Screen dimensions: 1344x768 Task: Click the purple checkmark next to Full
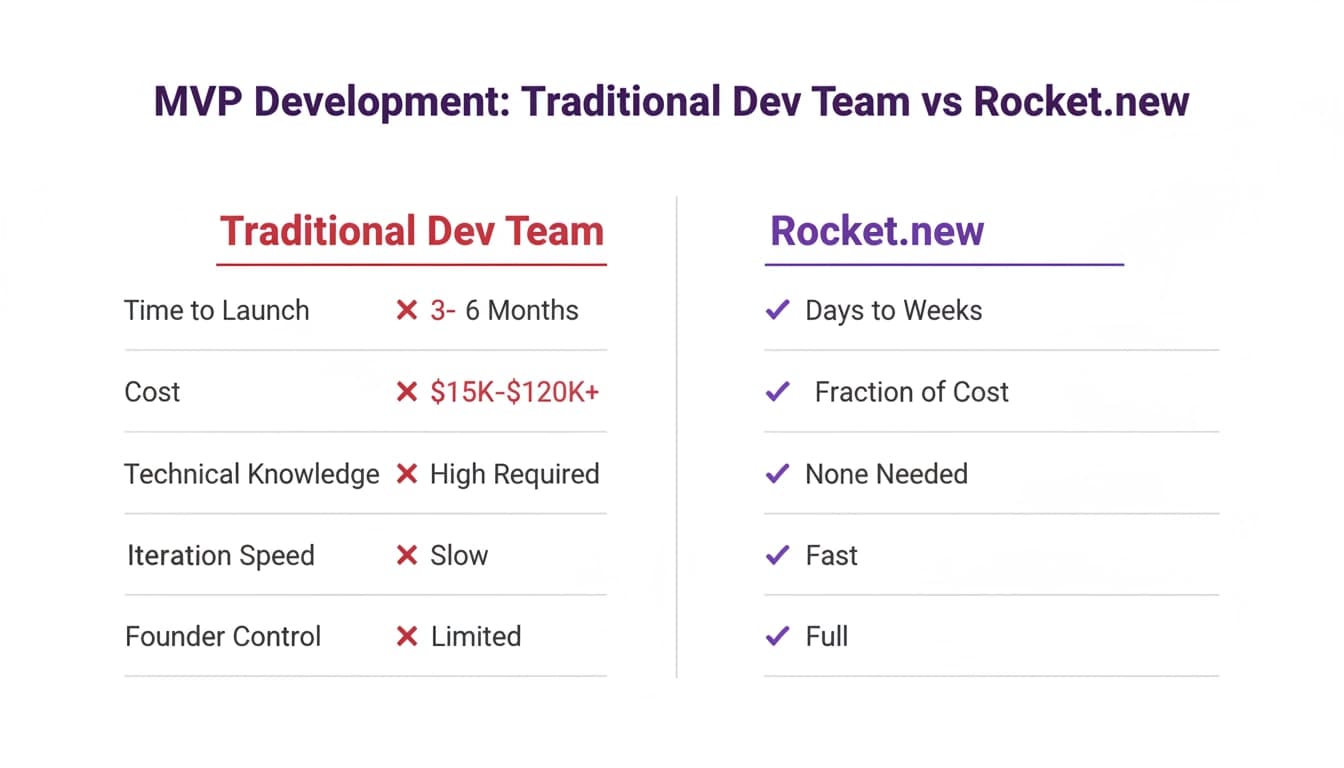pos(777,637)
